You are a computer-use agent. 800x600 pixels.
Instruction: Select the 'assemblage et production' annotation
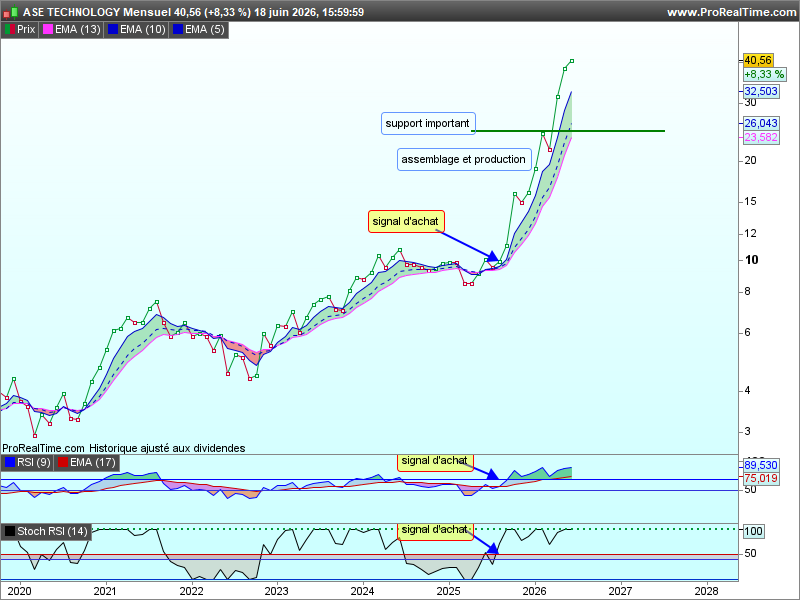464,159
